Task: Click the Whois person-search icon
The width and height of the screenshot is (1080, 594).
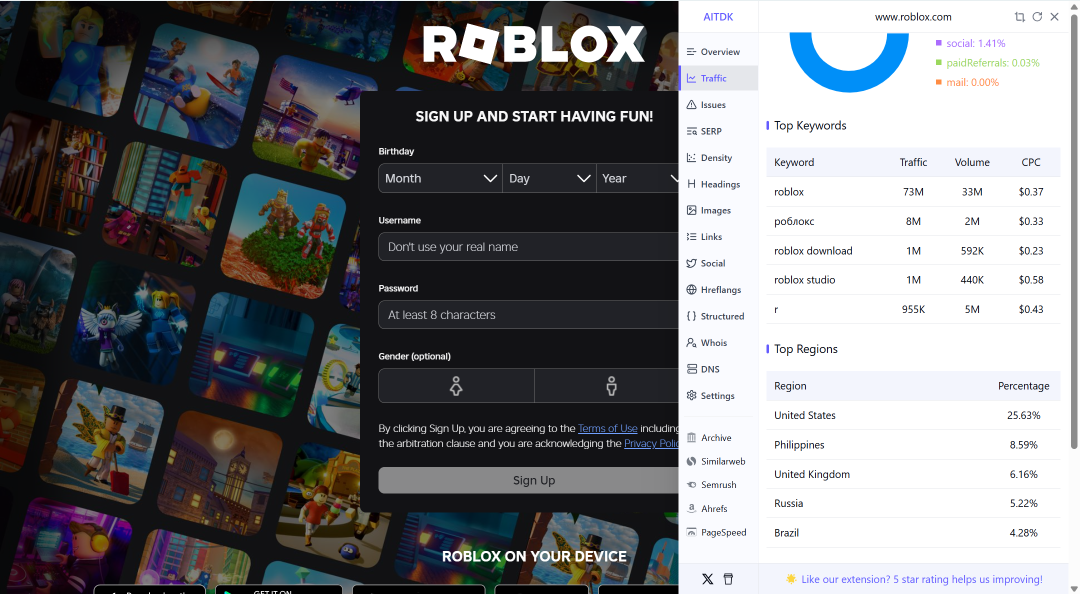Action: coord(692,342)
